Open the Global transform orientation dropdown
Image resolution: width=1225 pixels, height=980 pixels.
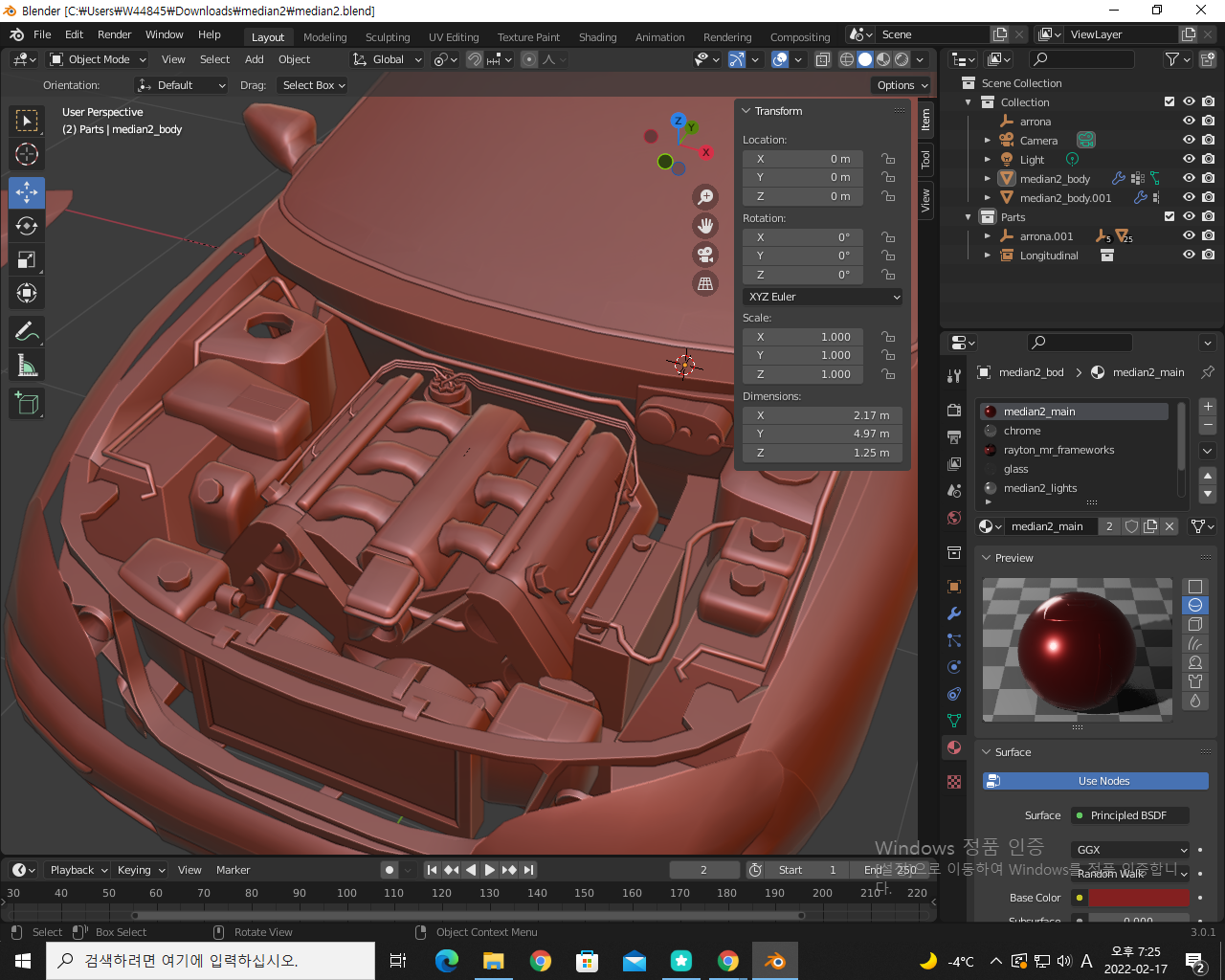pos(388,59)
